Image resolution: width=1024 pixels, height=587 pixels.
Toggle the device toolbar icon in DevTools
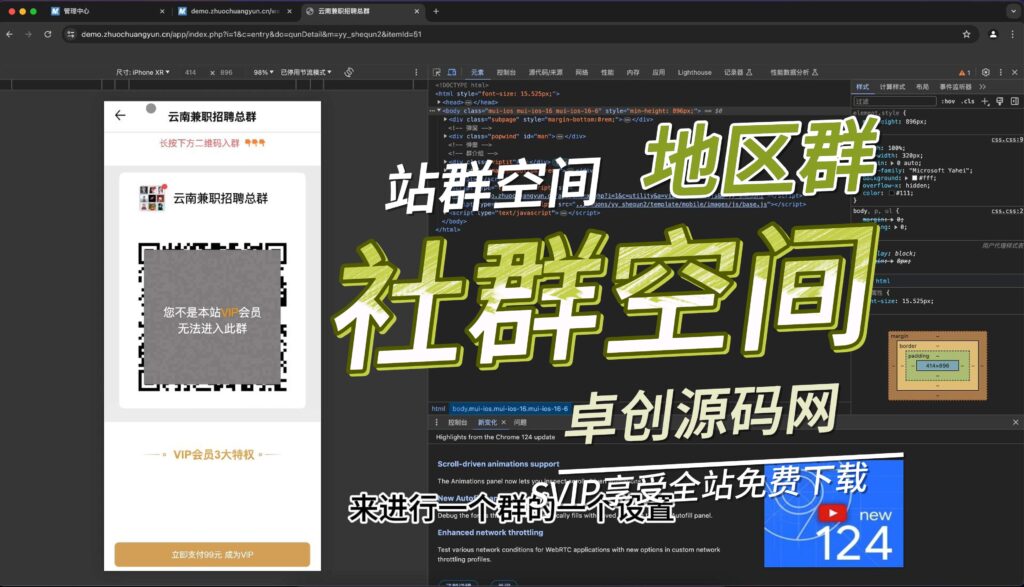click(451, 72)
